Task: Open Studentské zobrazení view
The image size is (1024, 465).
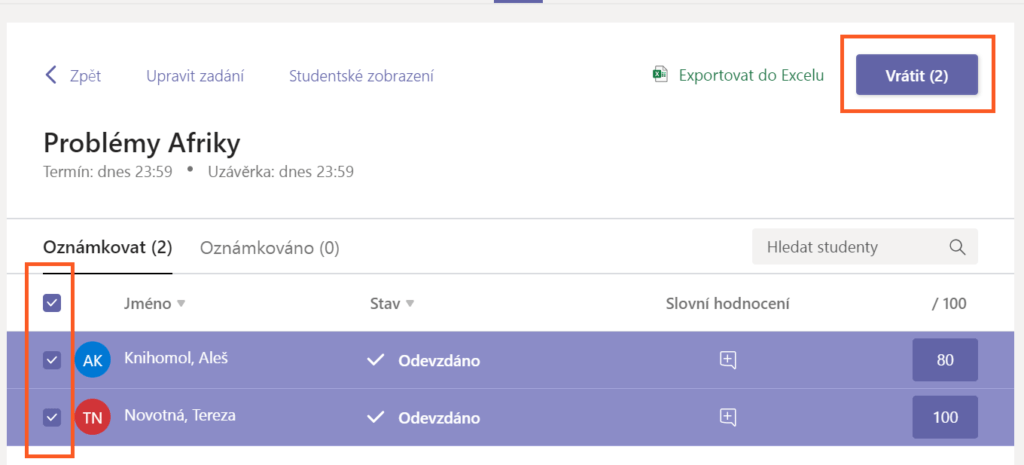Action: pos(361,76)
